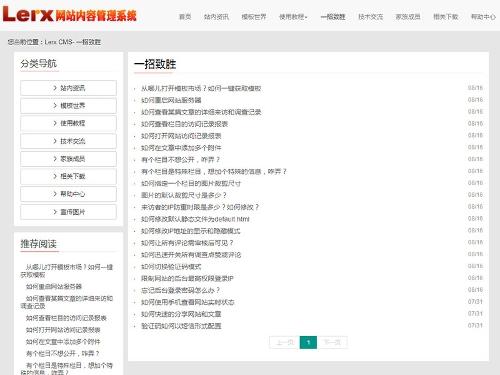
Task: Open 家族成员 category in 分类导航 sidebar
Action: click(68, 159)
